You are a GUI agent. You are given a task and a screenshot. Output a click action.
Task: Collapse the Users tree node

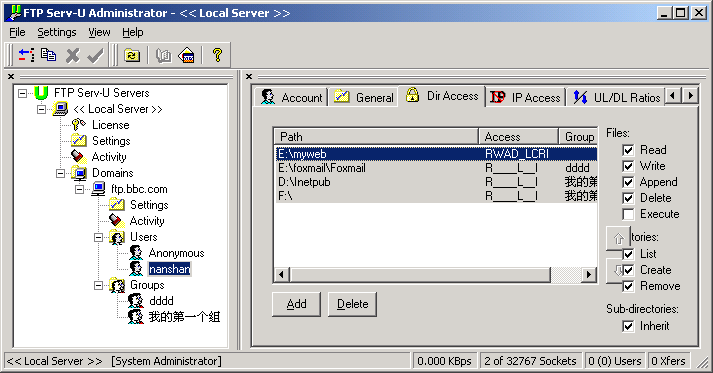click(98, 237)
